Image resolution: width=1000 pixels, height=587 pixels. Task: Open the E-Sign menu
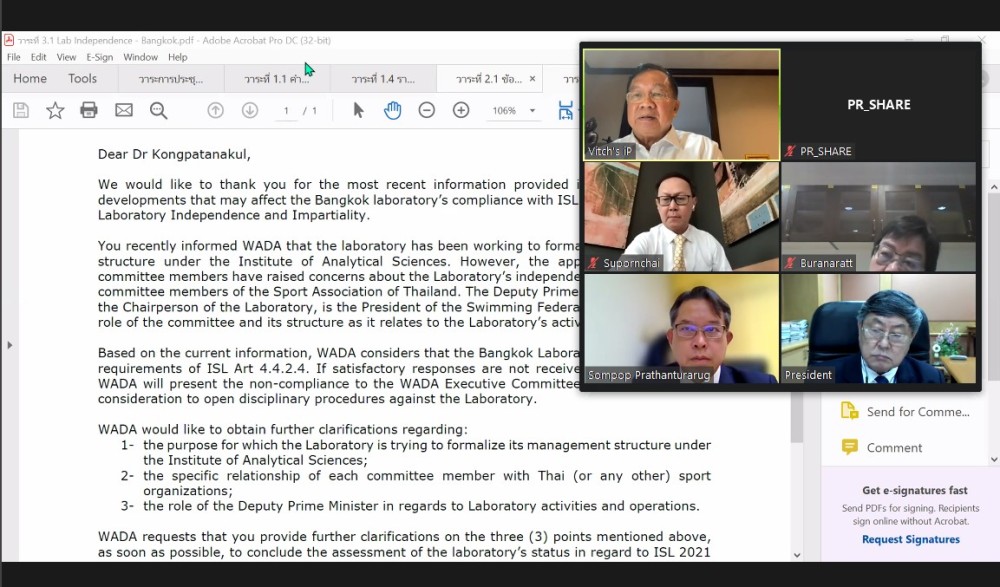click(x=99, y=57)
